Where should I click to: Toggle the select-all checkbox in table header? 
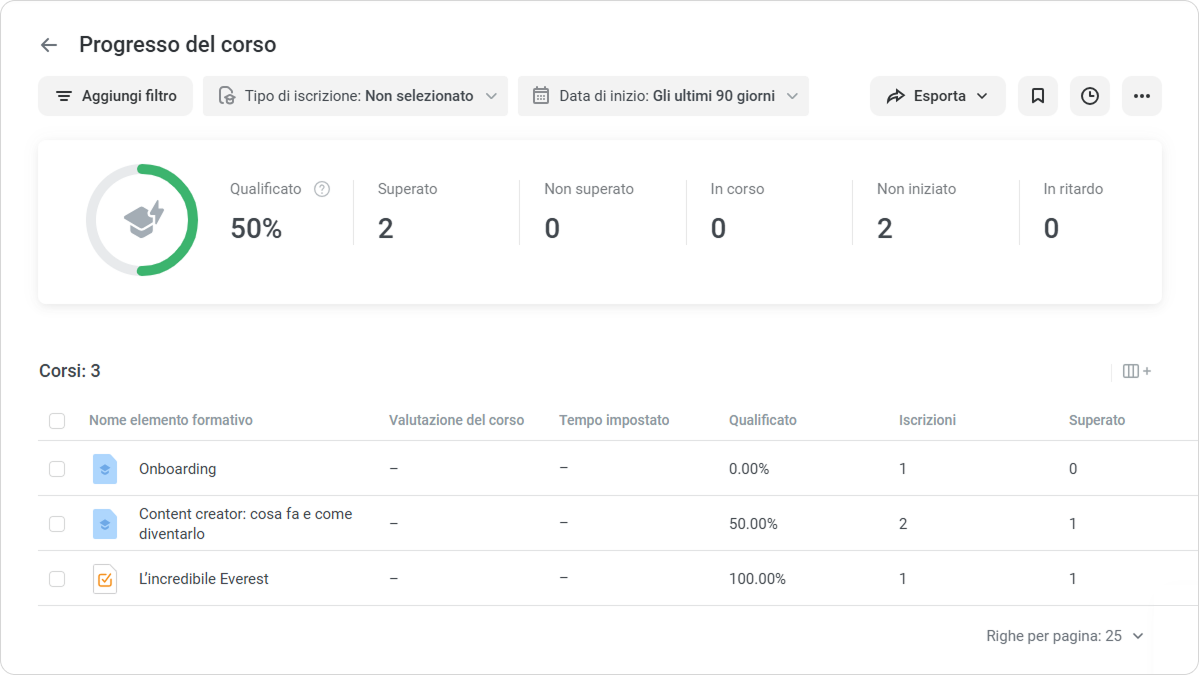(57, 421)
